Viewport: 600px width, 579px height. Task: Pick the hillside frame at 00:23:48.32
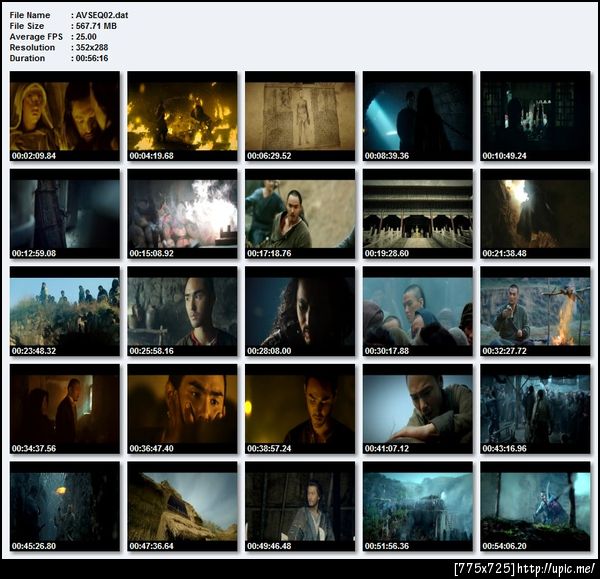tap(65, 312)
